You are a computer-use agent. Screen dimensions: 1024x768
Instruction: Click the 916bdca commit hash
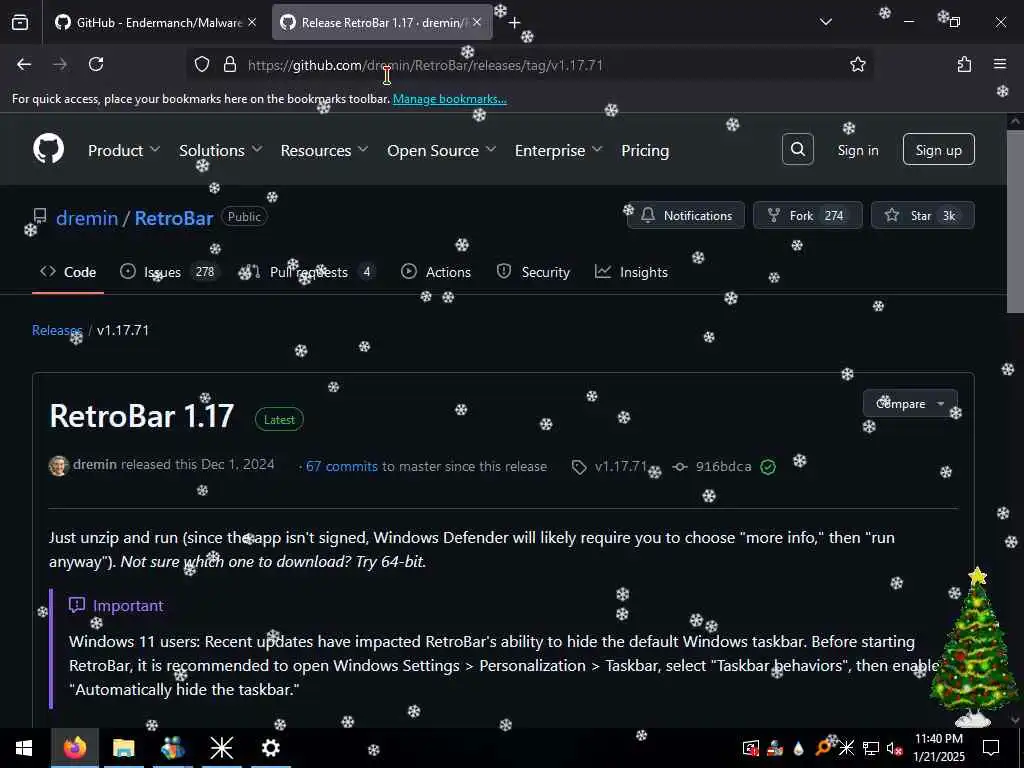(x=723, y=466)
